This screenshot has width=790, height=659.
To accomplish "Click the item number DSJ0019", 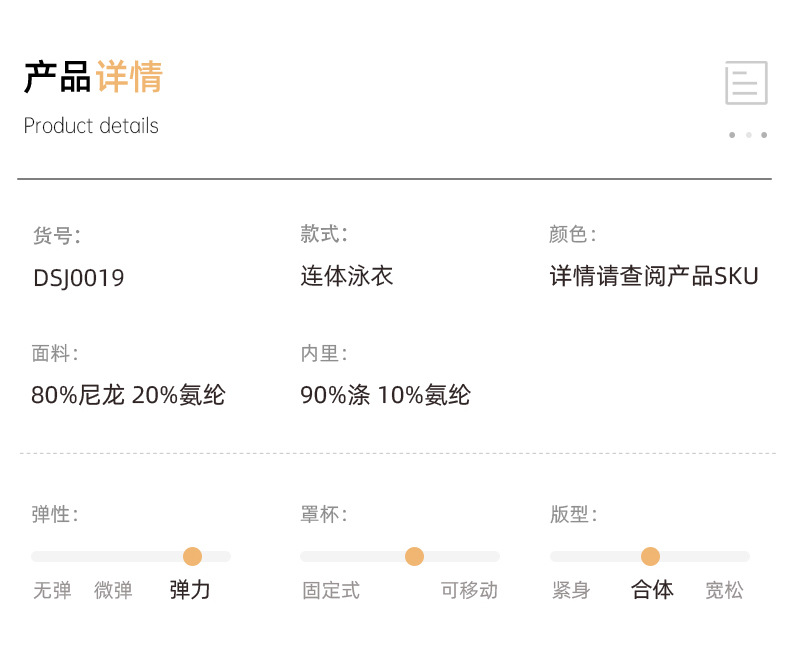I will coord(79,278).
